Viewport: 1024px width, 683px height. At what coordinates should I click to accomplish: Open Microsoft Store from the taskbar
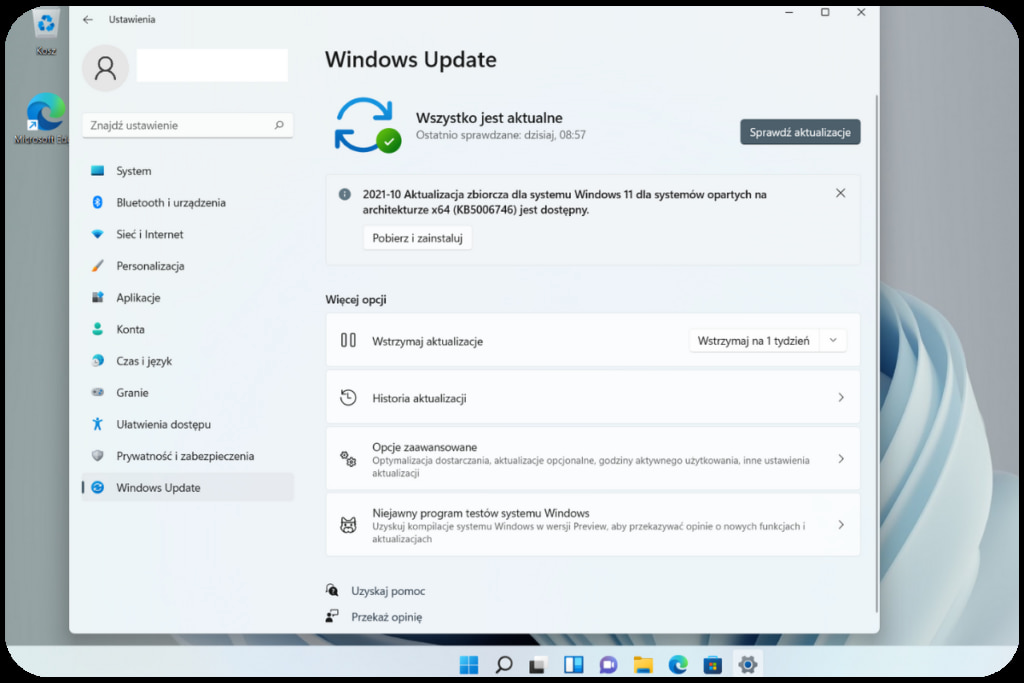[x=712, y=665]
